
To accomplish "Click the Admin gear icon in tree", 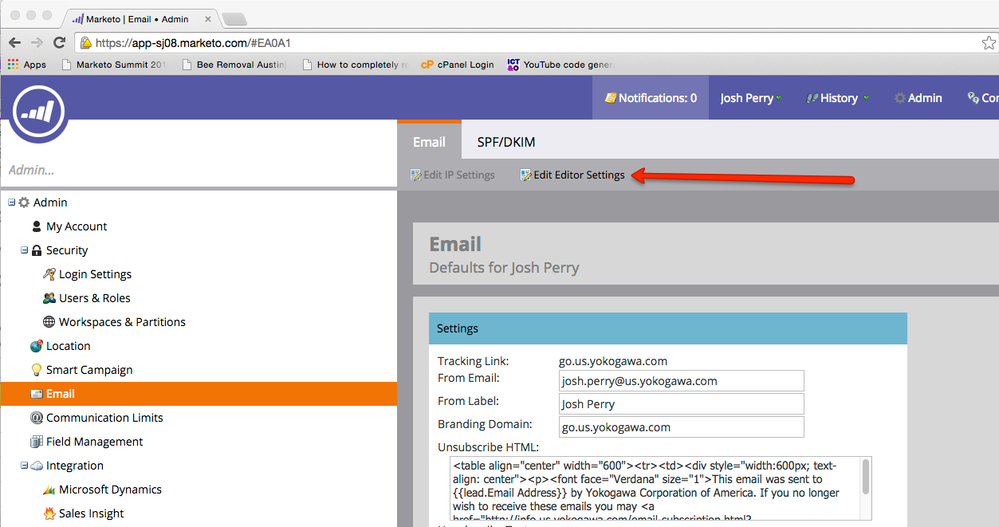I will tap(24, 202).
